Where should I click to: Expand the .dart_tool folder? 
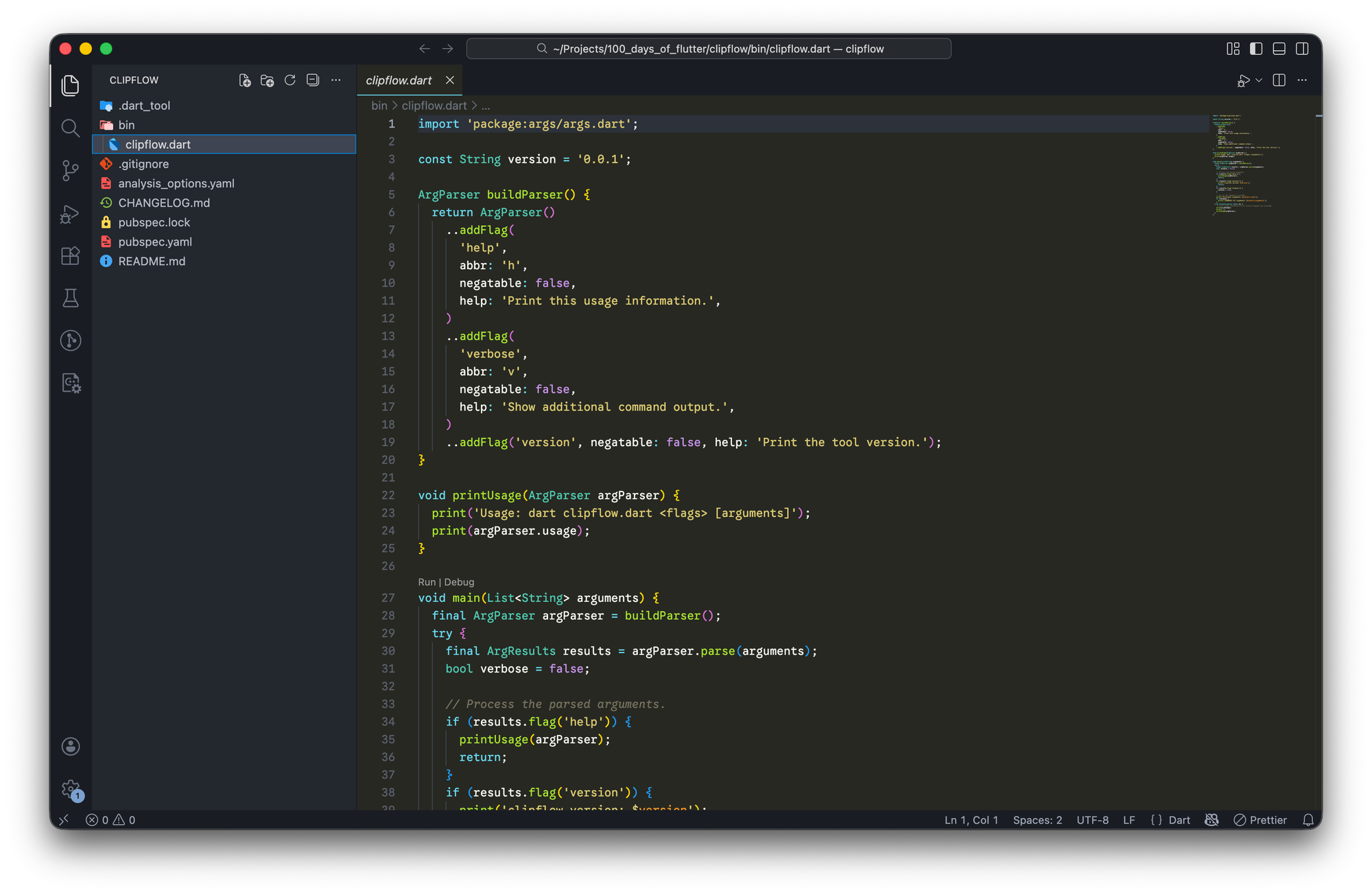pos(144,106)
